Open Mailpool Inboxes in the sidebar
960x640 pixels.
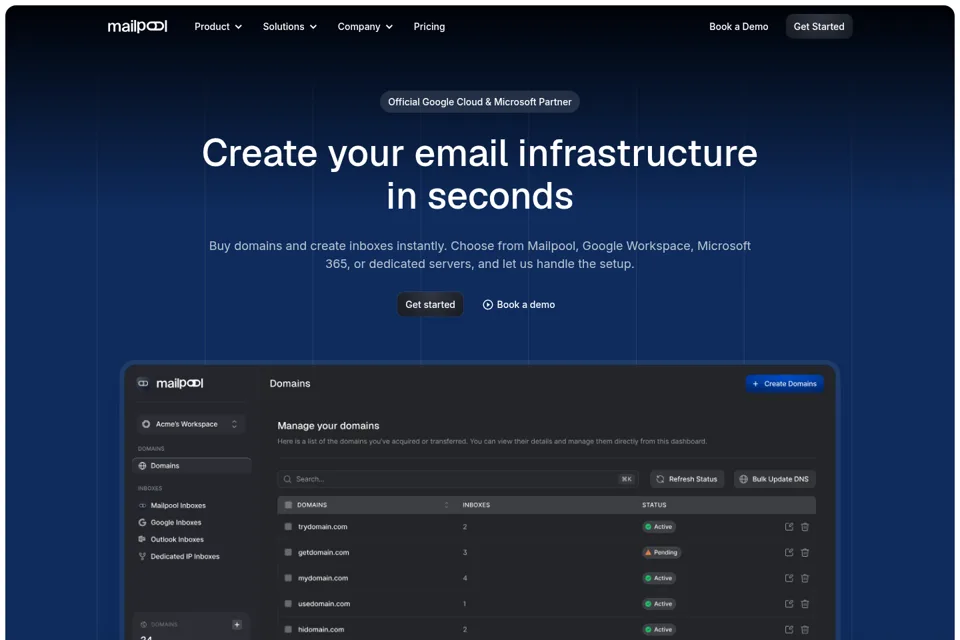tap(172, 505)
